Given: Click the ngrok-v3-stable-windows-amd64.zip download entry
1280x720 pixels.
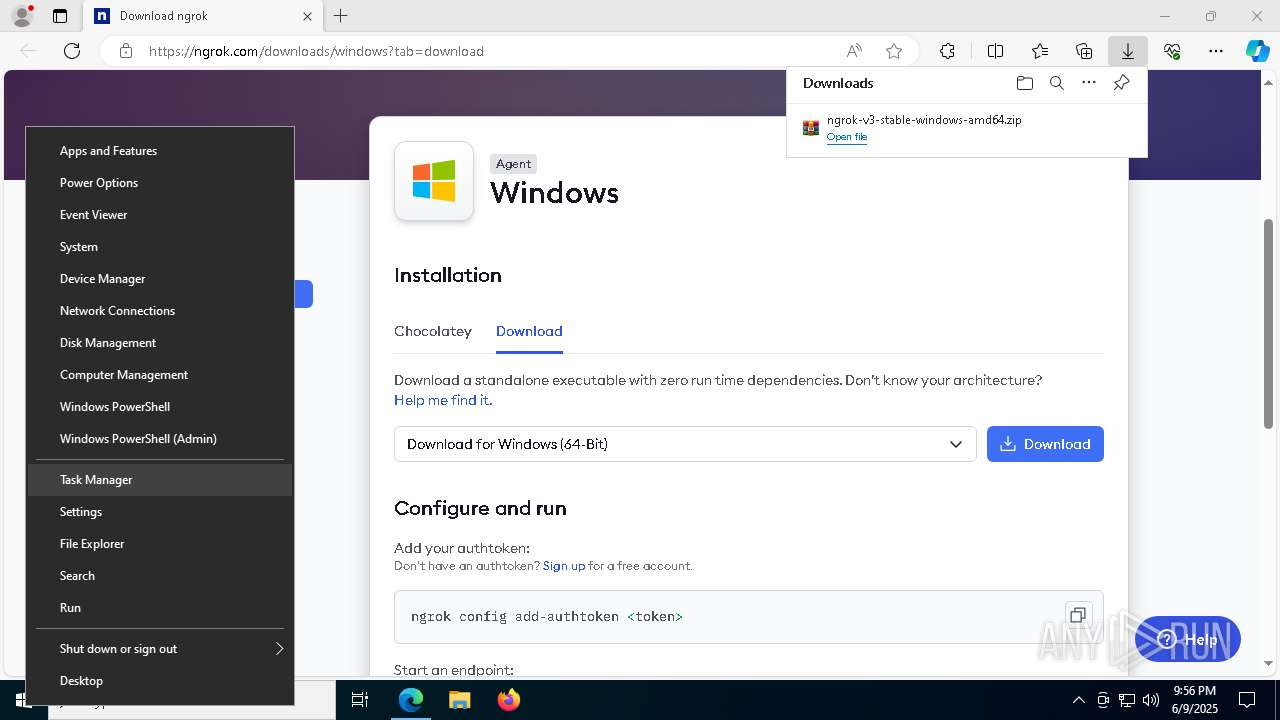Looking at the screenshot, I should tap(924, 120).
